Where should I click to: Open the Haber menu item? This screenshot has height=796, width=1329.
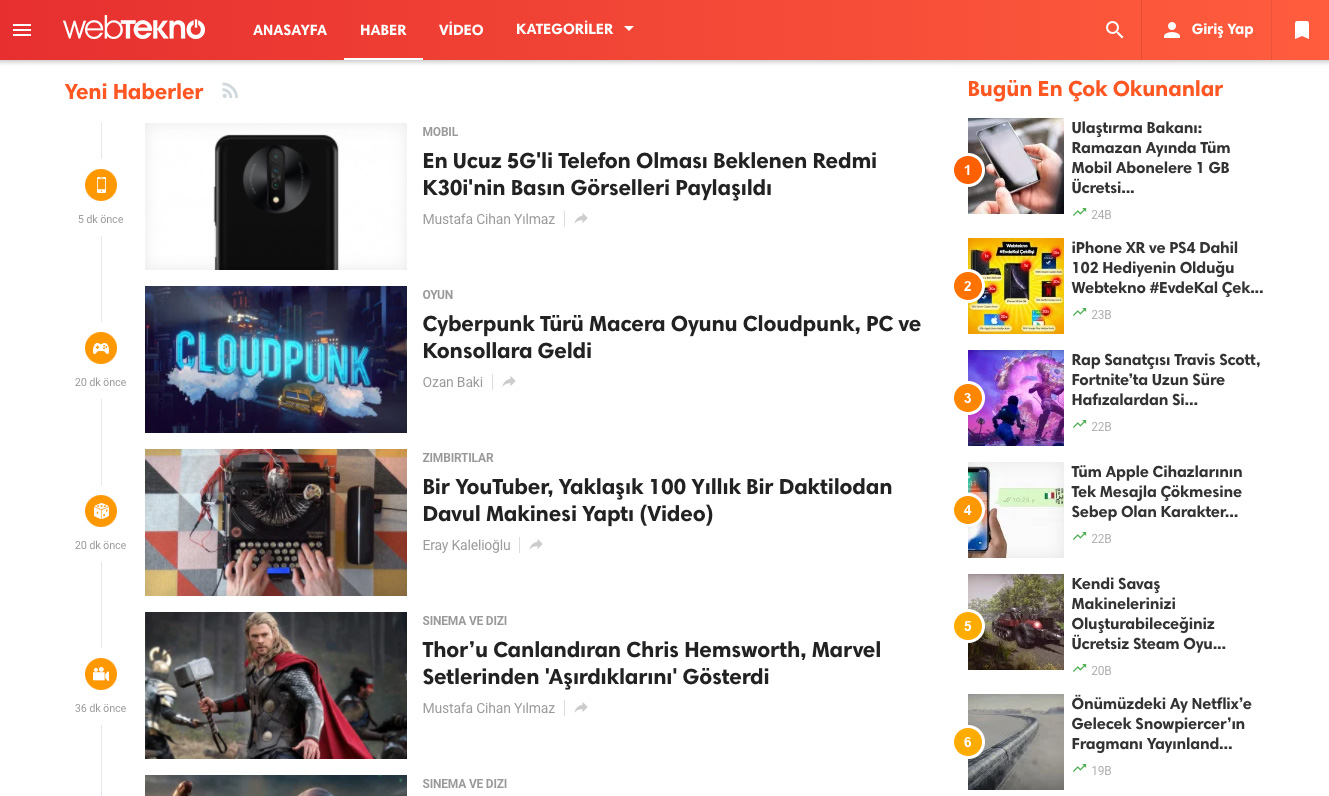(x=383, y=30)
